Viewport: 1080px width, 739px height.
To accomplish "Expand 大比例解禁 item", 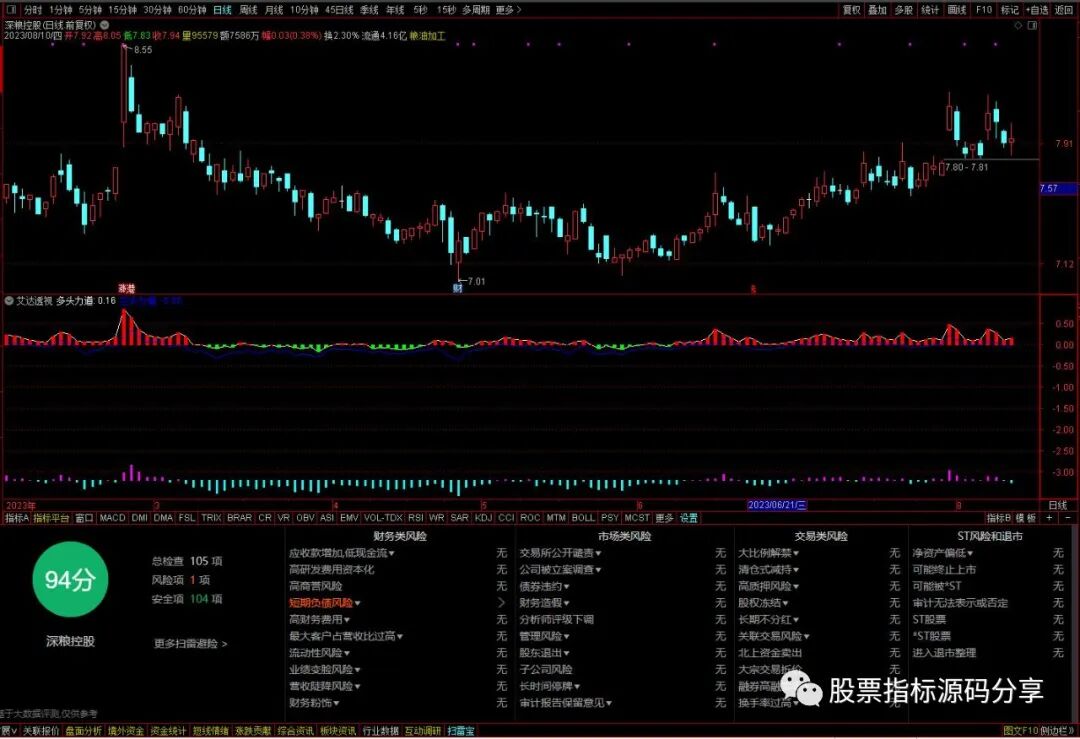I will [x=768, y=553].
